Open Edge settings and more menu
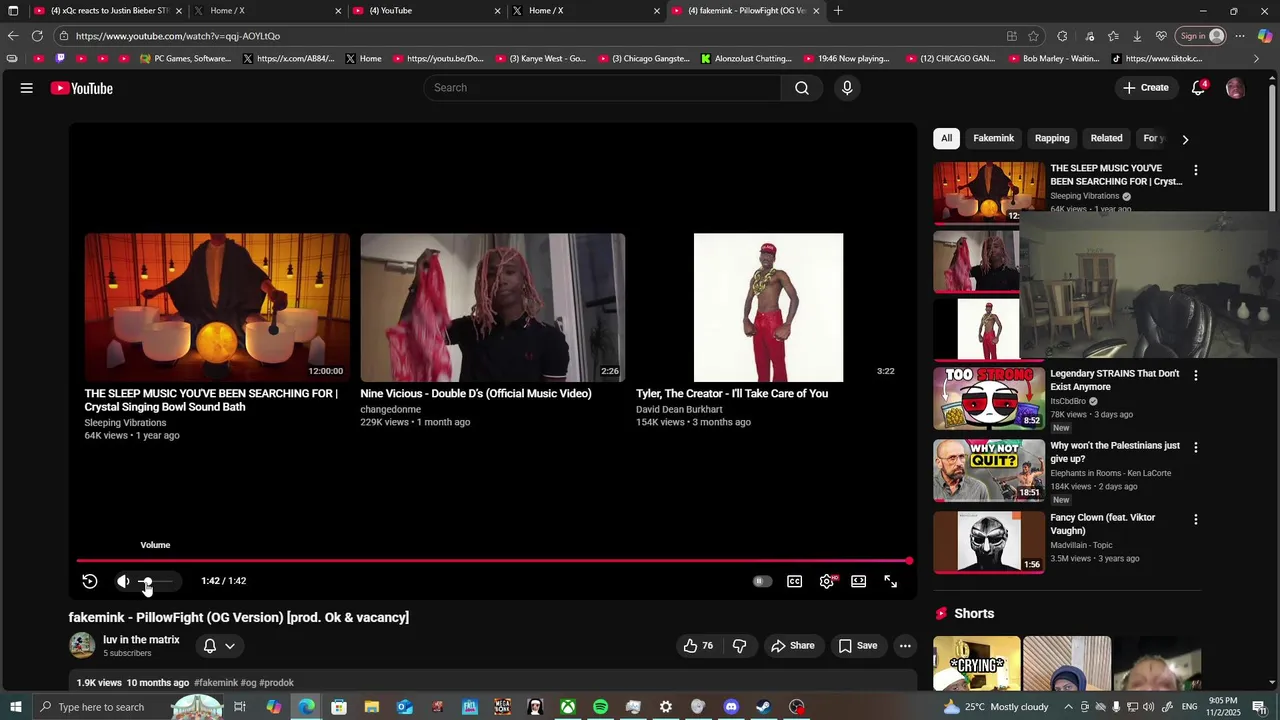Screen dimensions: 1280x720 1240,36
